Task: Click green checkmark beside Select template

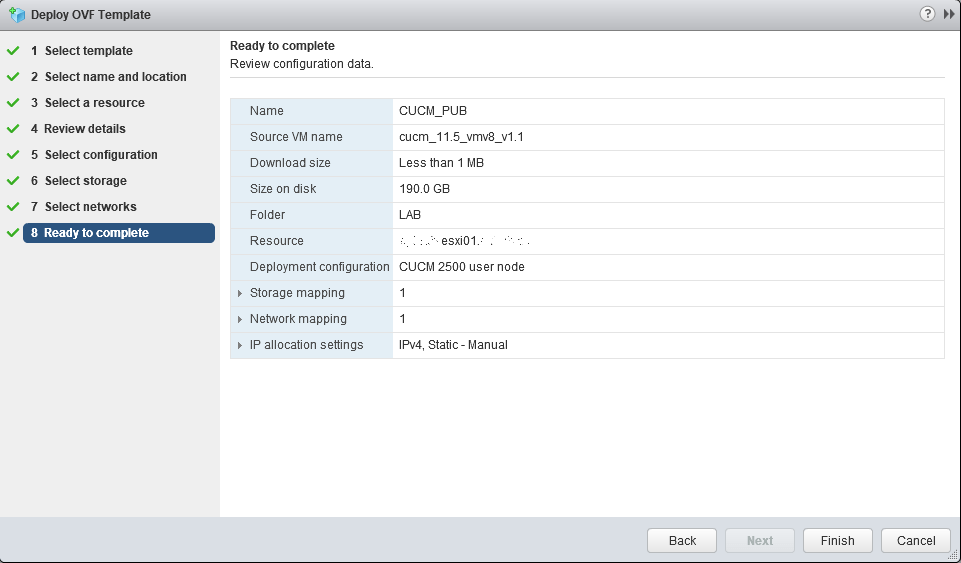Action: coord(13,51)
